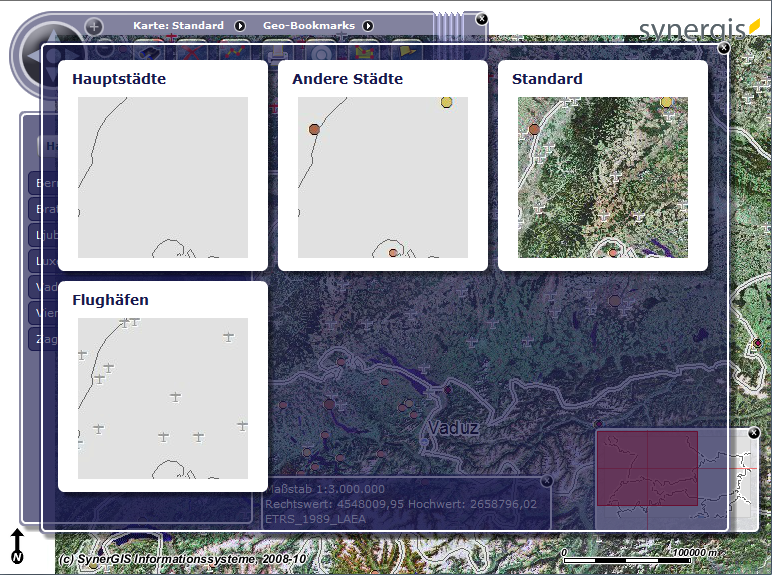The height and width of the screenshot is (575, 772).
Task: Close the coordinates info panel
Action: (546, 481)
